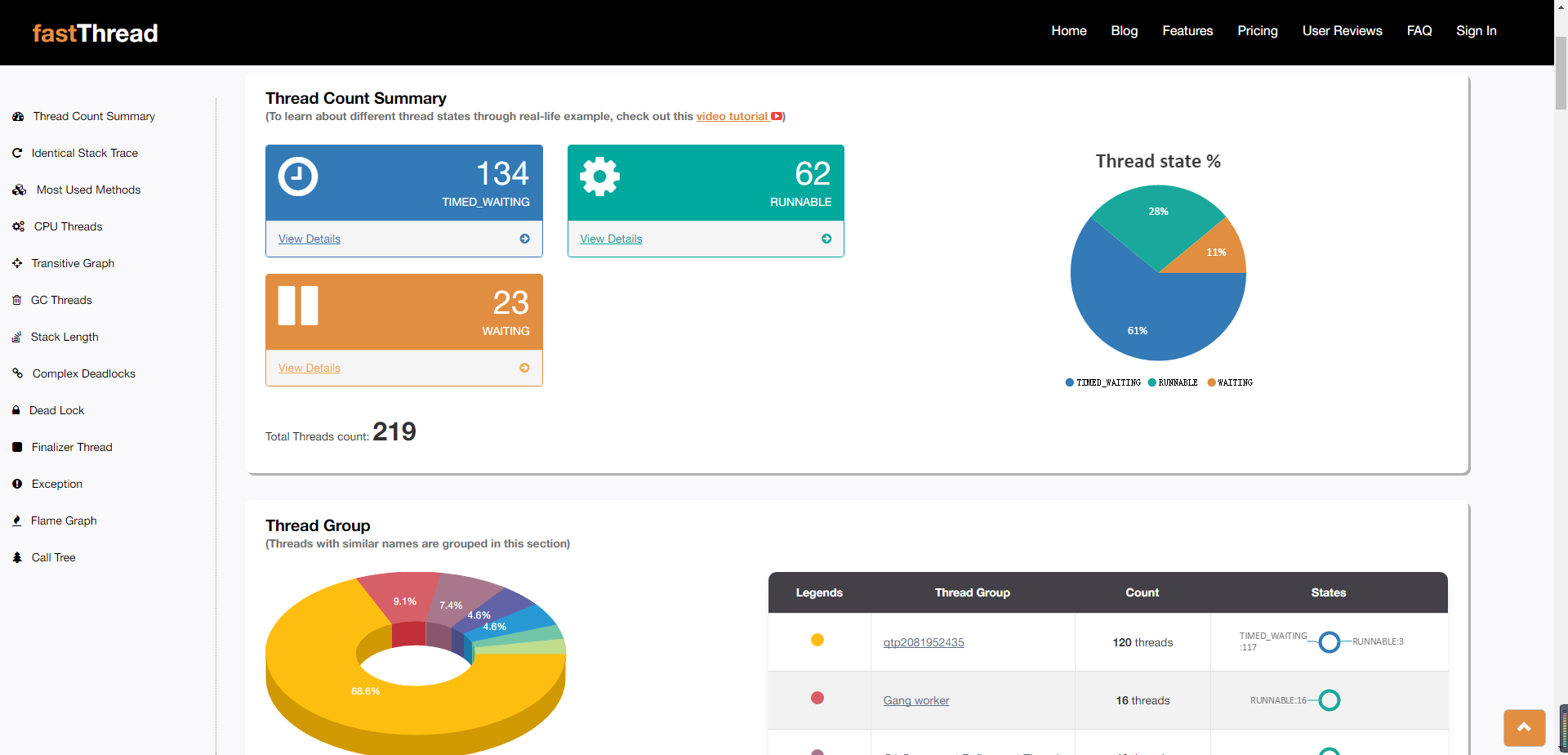
Task: Open Transitive Graph section
Action: [x=73, y=263]
